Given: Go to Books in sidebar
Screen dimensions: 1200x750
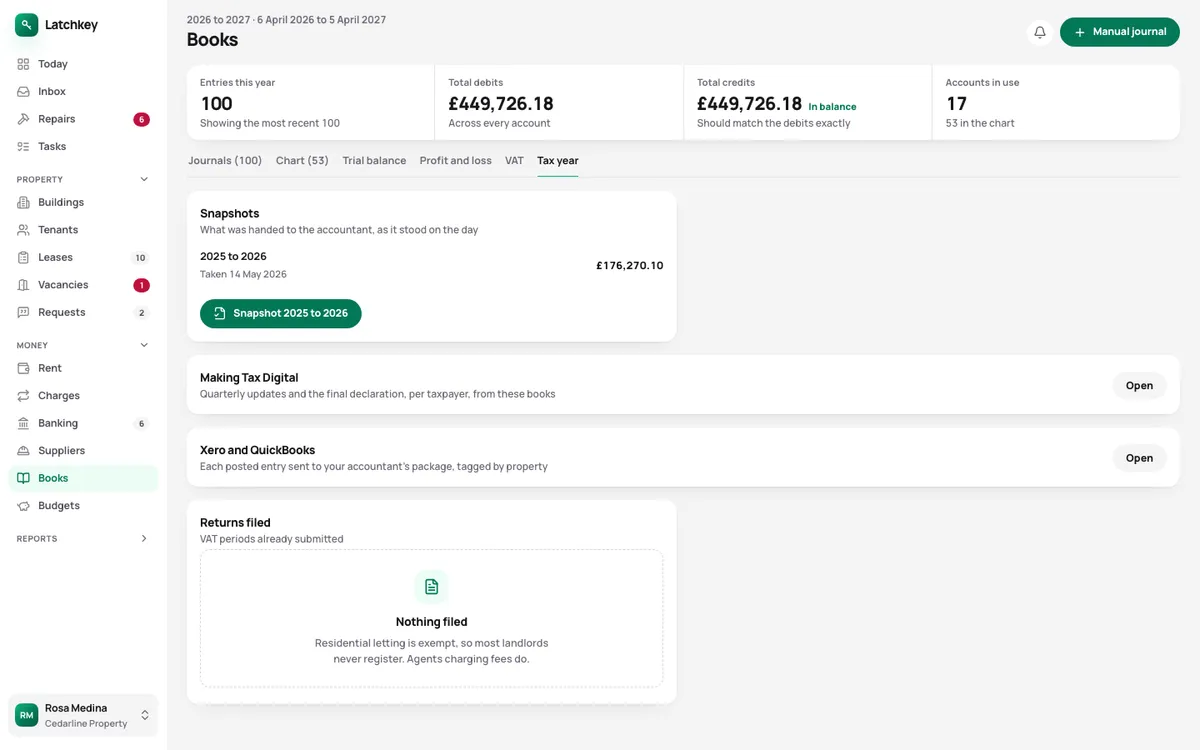Looking at the screenshot, I should point(83,479).
